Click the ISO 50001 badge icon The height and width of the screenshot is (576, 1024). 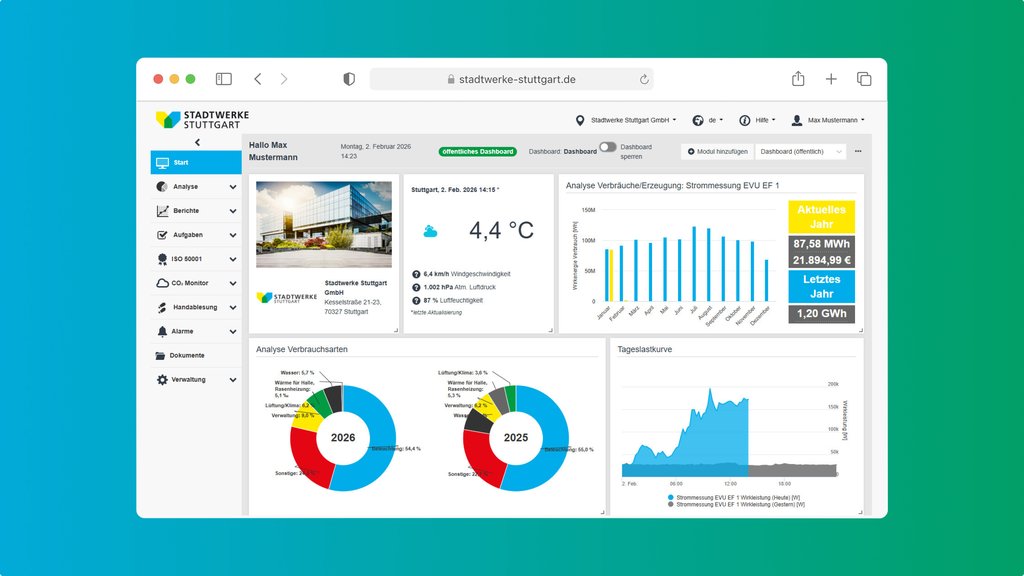[162, 259]
